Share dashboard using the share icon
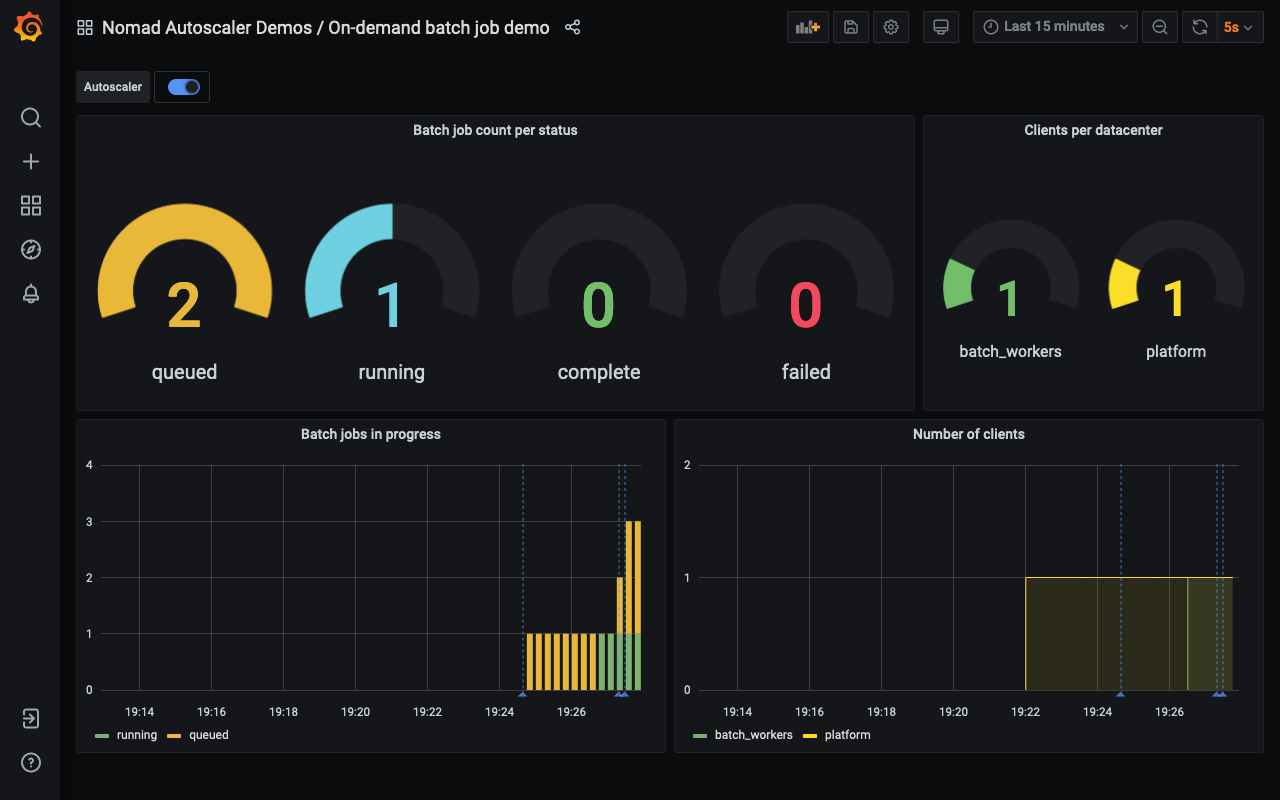Image resolution: width=1280 pixels, height=800 pixels. [573, 27]
